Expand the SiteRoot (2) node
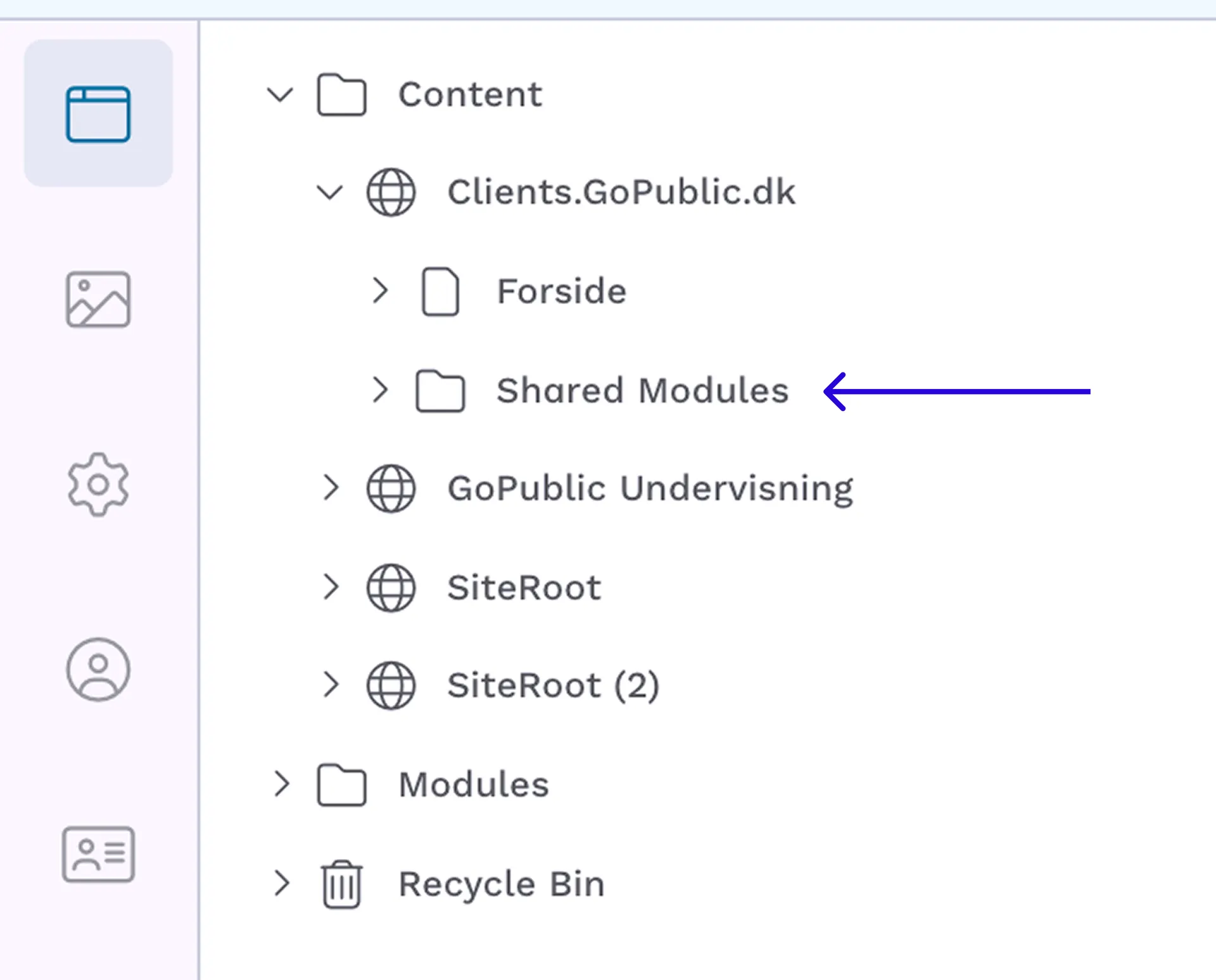Image resolution: width=1216 pixels, height=980 pixels. pos(330,685)
